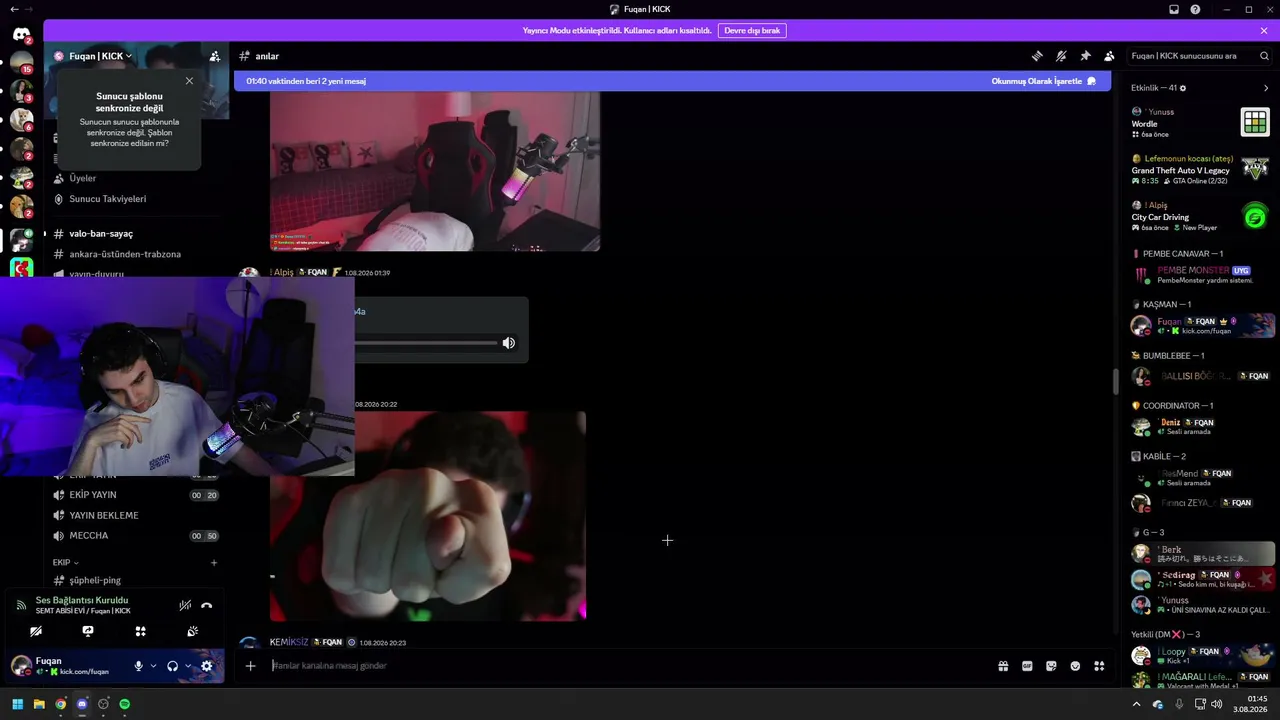Open the GIF picker
The image size is (1280, 720).
(1027, 666)
